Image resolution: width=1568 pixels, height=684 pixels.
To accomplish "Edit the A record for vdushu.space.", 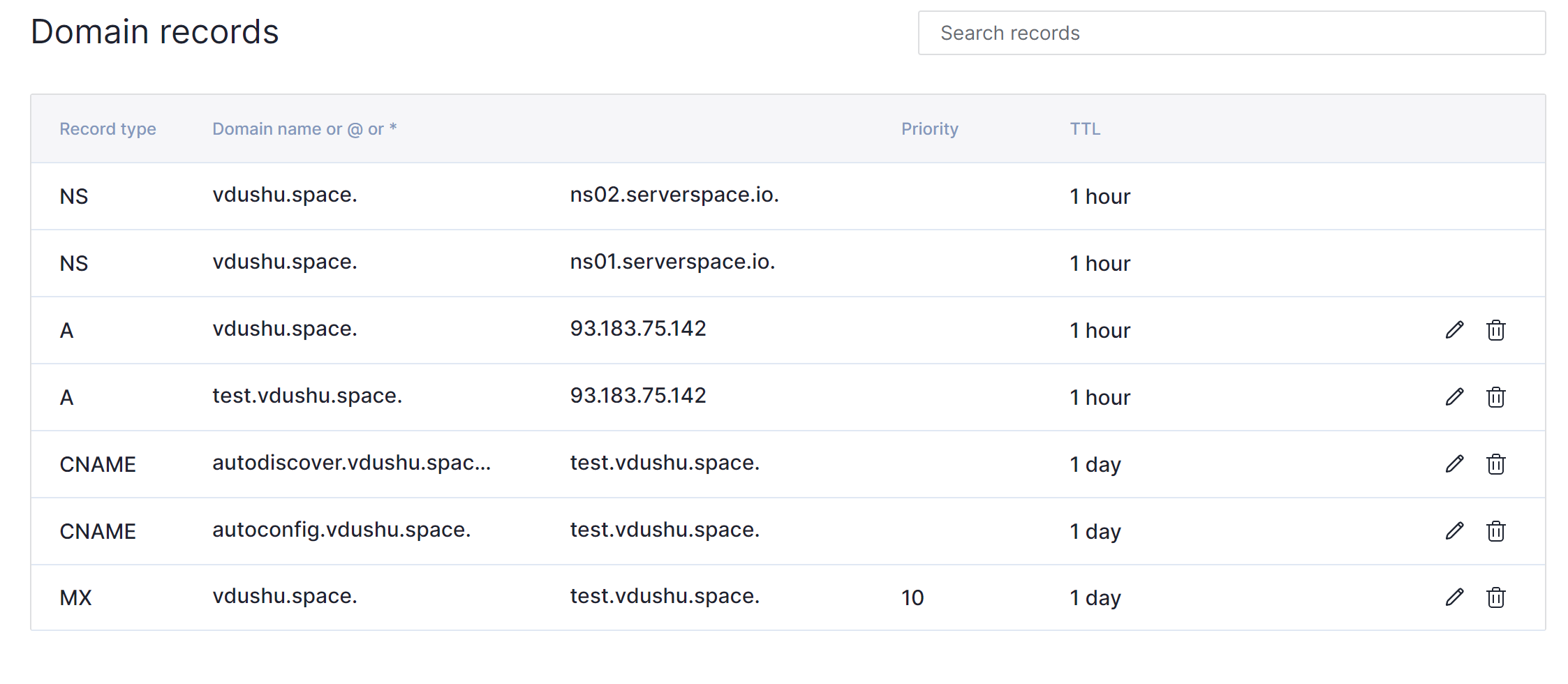I will pos(1454,330).
